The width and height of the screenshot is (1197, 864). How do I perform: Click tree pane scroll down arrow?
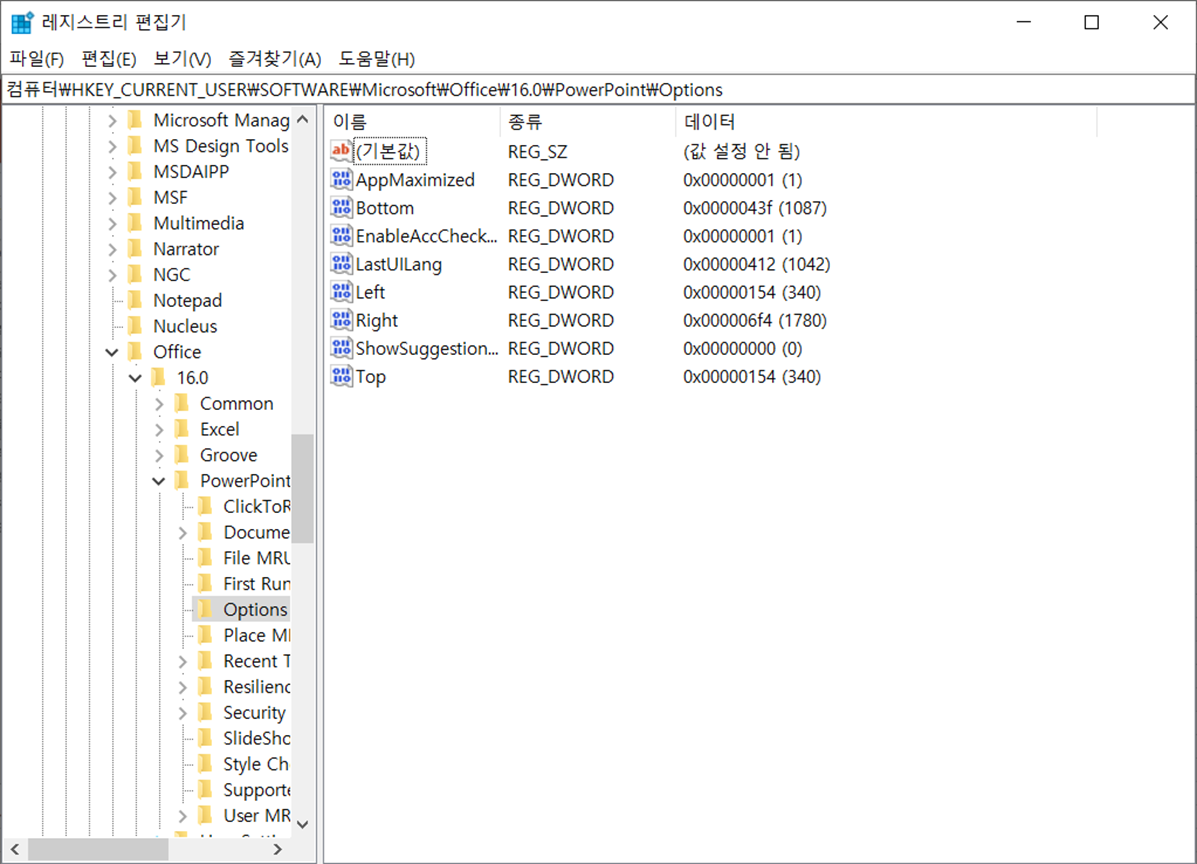click(302, 824)
